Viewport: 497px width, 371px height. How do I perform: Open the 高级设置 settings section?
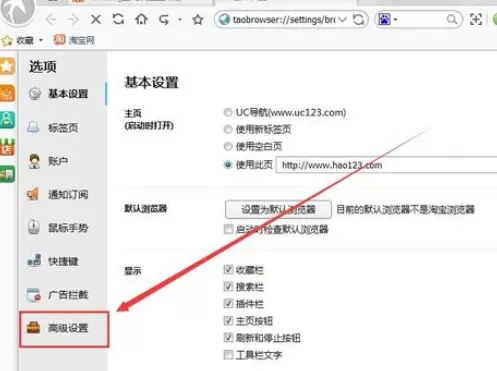click(64, 329)
